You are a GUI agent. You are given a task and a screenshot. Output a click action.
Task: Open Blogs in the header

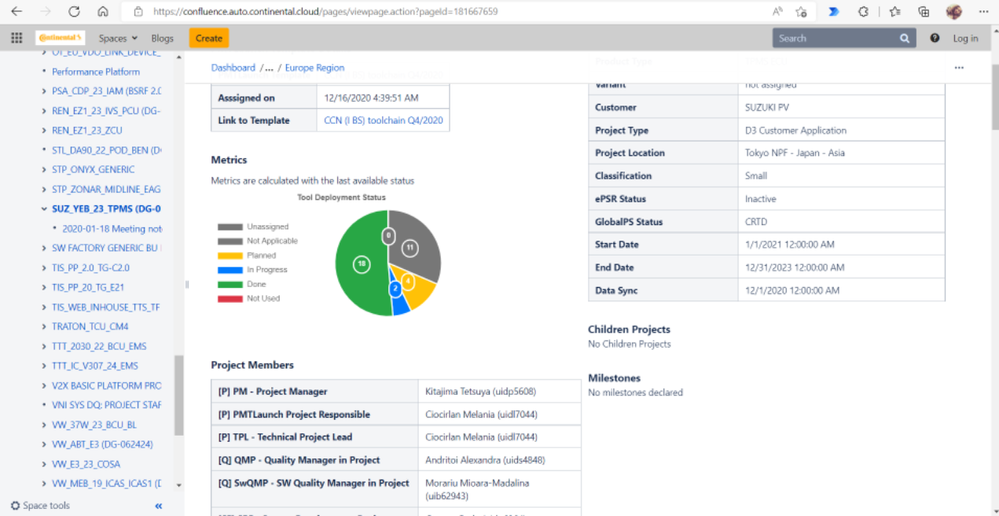click(x=162, y=38)
